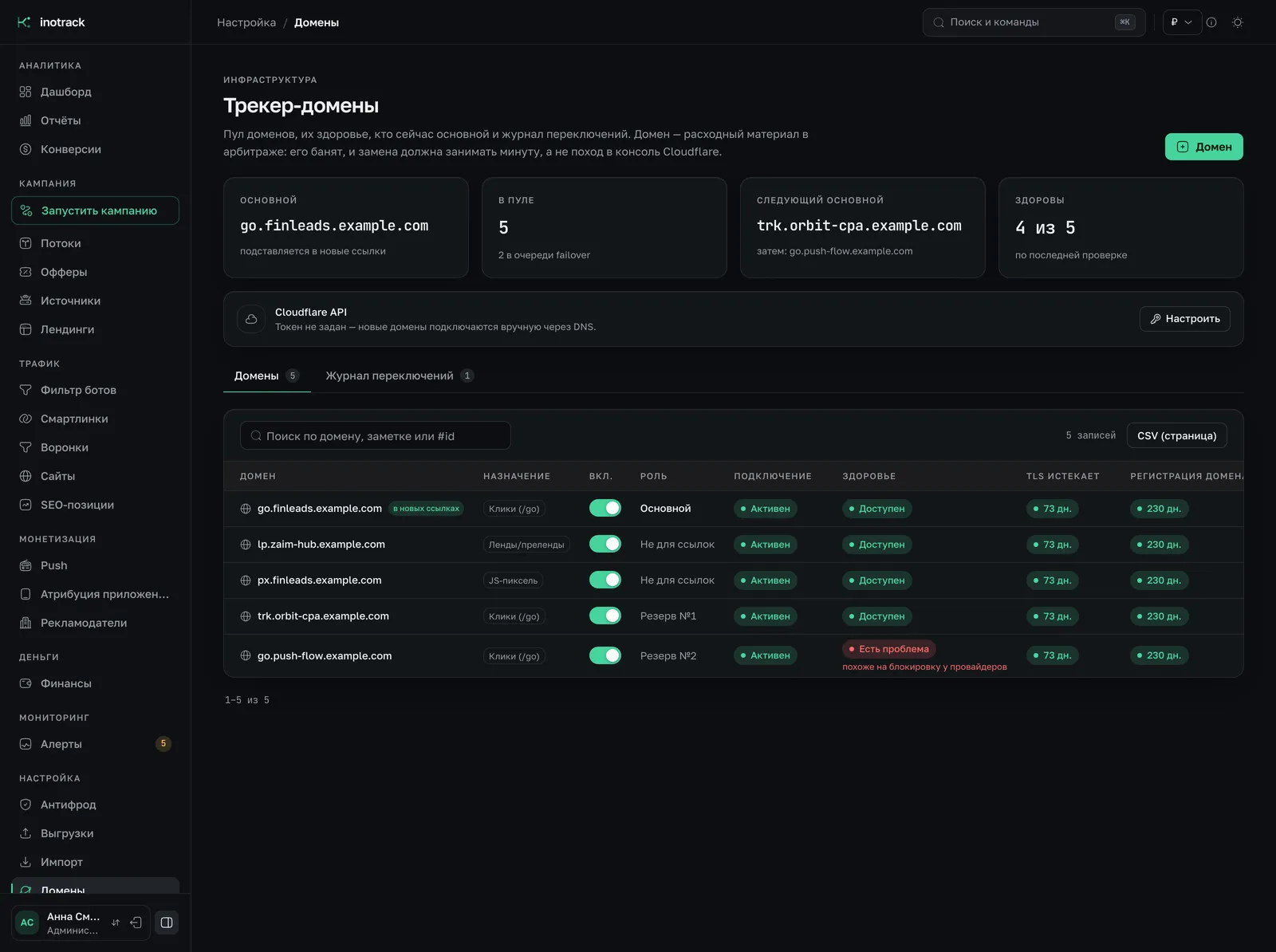Open the ₽ currency dropdown
Screen dimensions: 1276x952
coord(1182,22)
